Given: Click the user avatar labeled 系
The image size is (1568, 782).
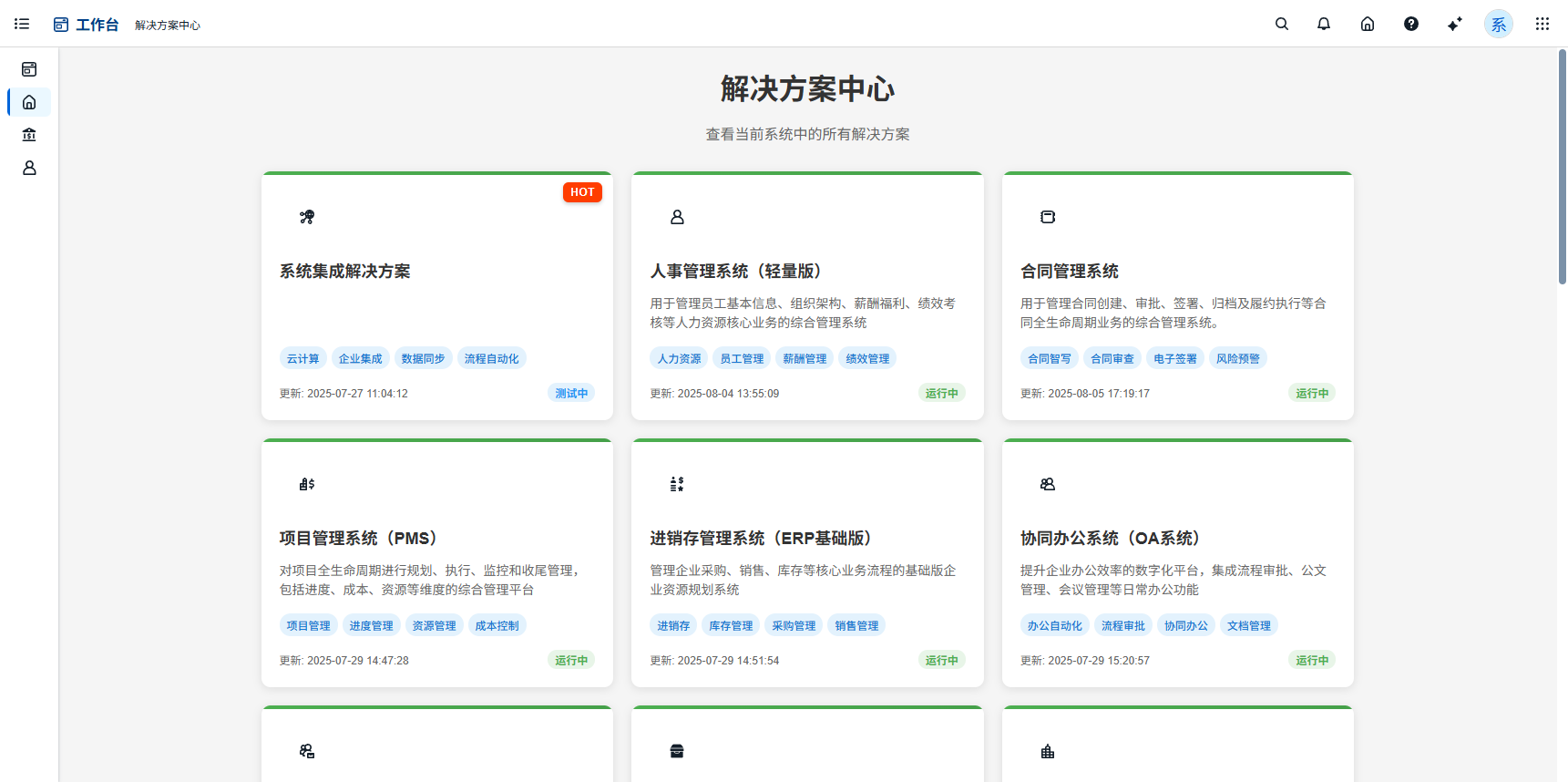Looking at the screenshot, I should (1498, 24).
